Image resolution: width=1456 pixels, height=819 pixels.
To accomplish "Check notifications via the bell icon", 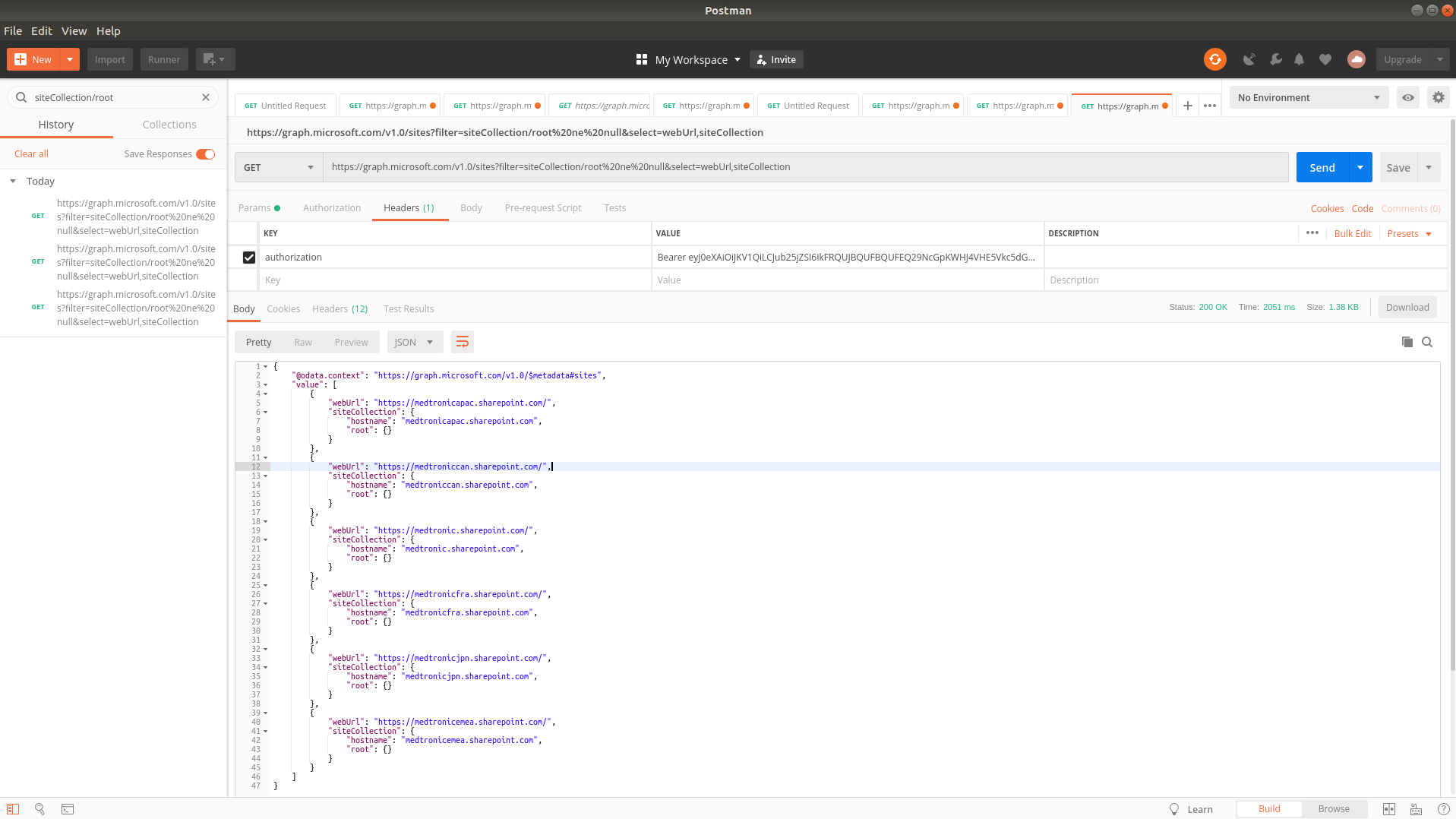I will pos(1299,58).
